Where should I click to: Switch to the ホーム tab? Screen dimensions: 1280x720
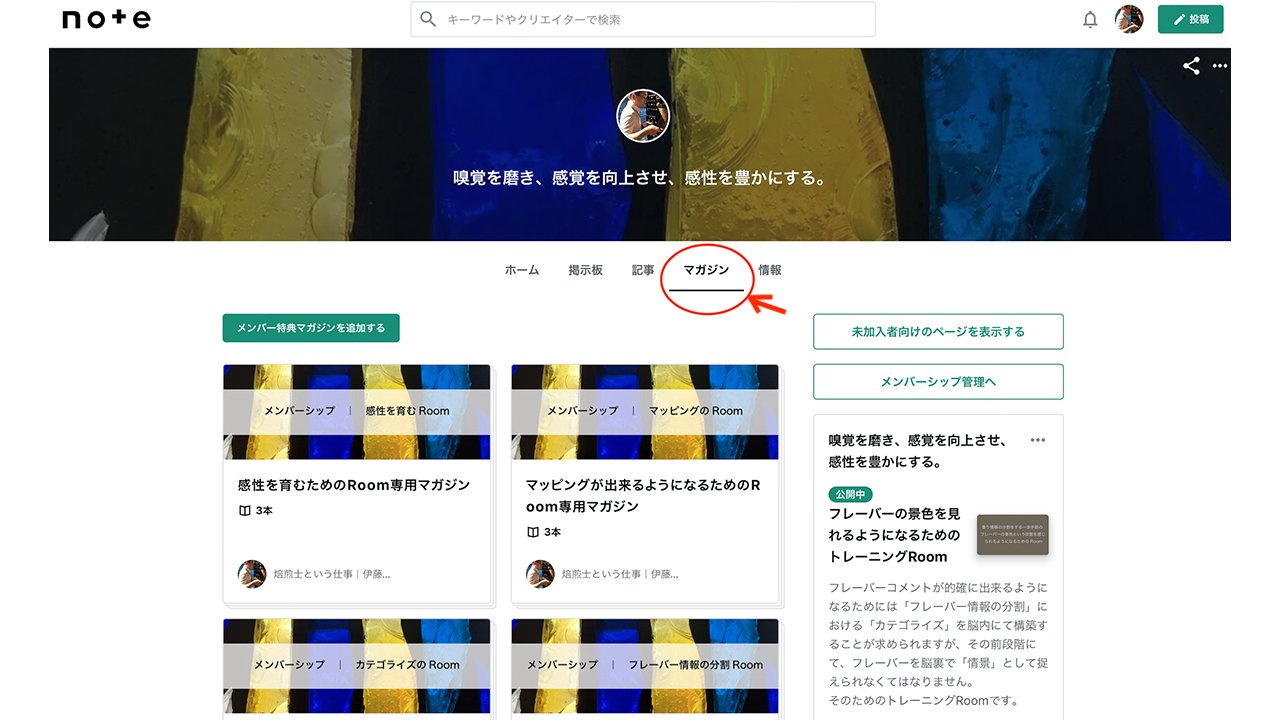pos(522,270)
